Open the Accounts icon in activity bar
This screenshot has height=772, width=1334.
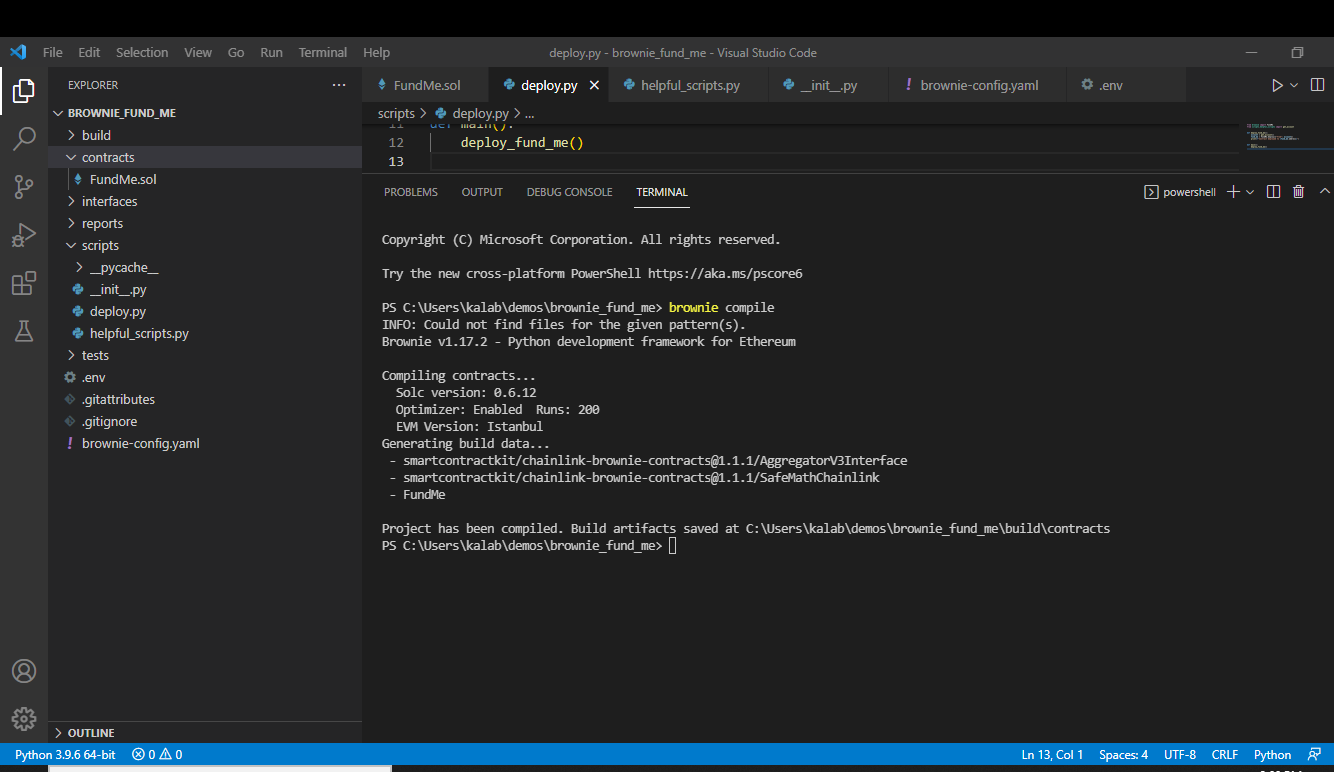24,671
